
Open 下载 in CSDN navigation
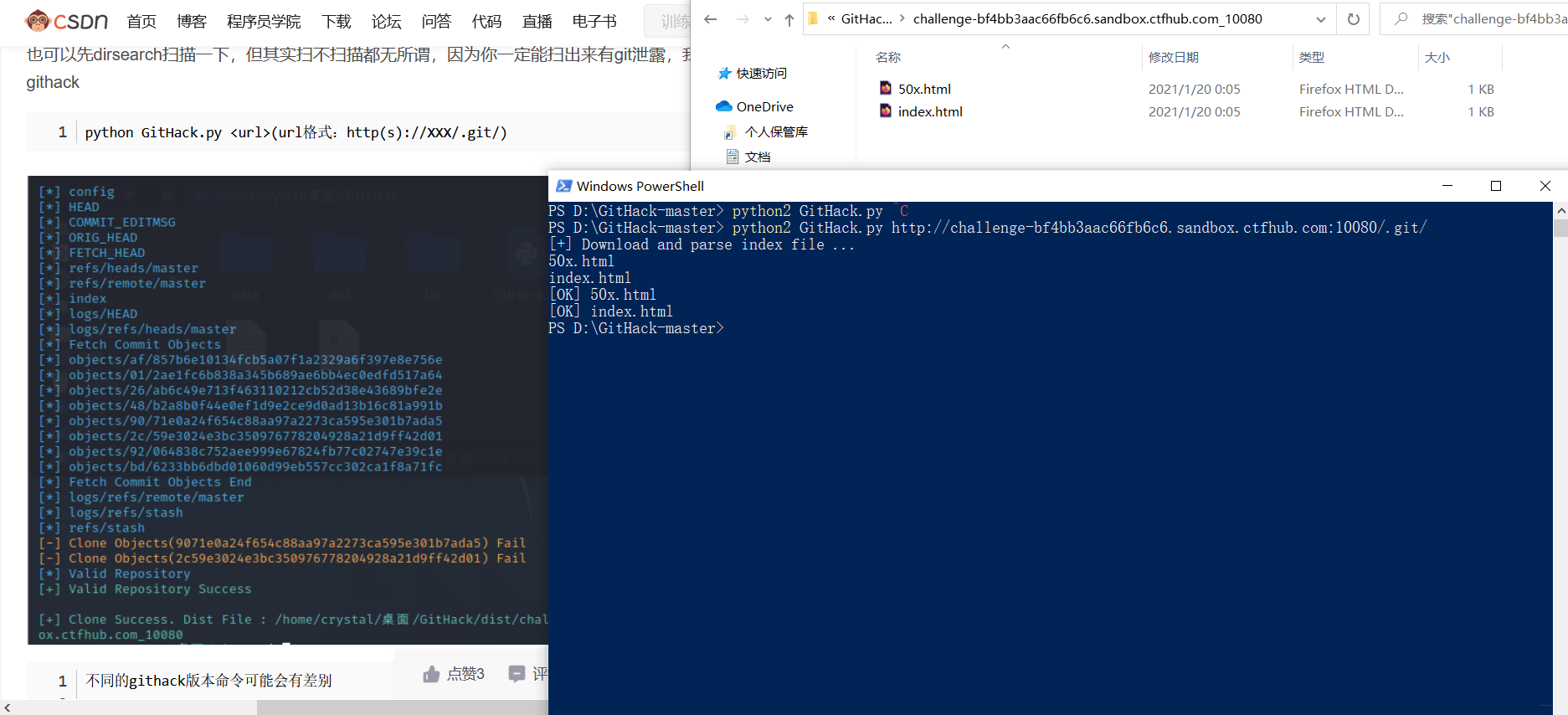337,21
